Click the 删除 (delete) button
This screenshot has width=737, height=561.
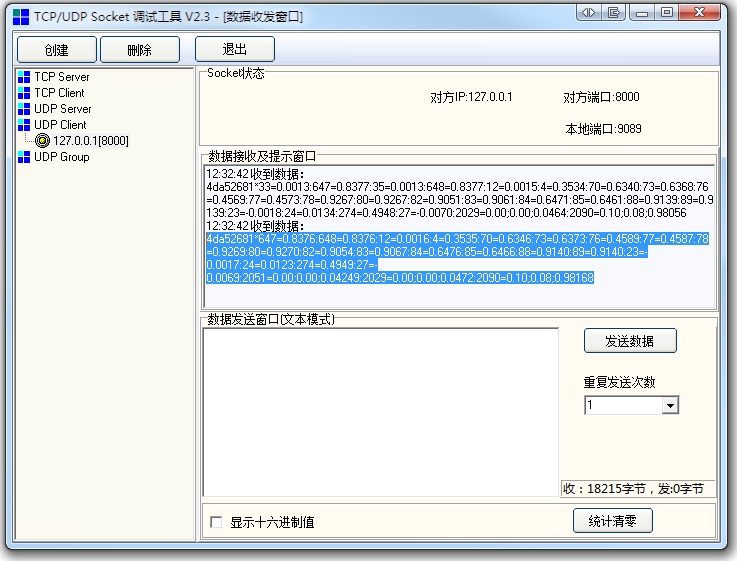pos(140,49)
